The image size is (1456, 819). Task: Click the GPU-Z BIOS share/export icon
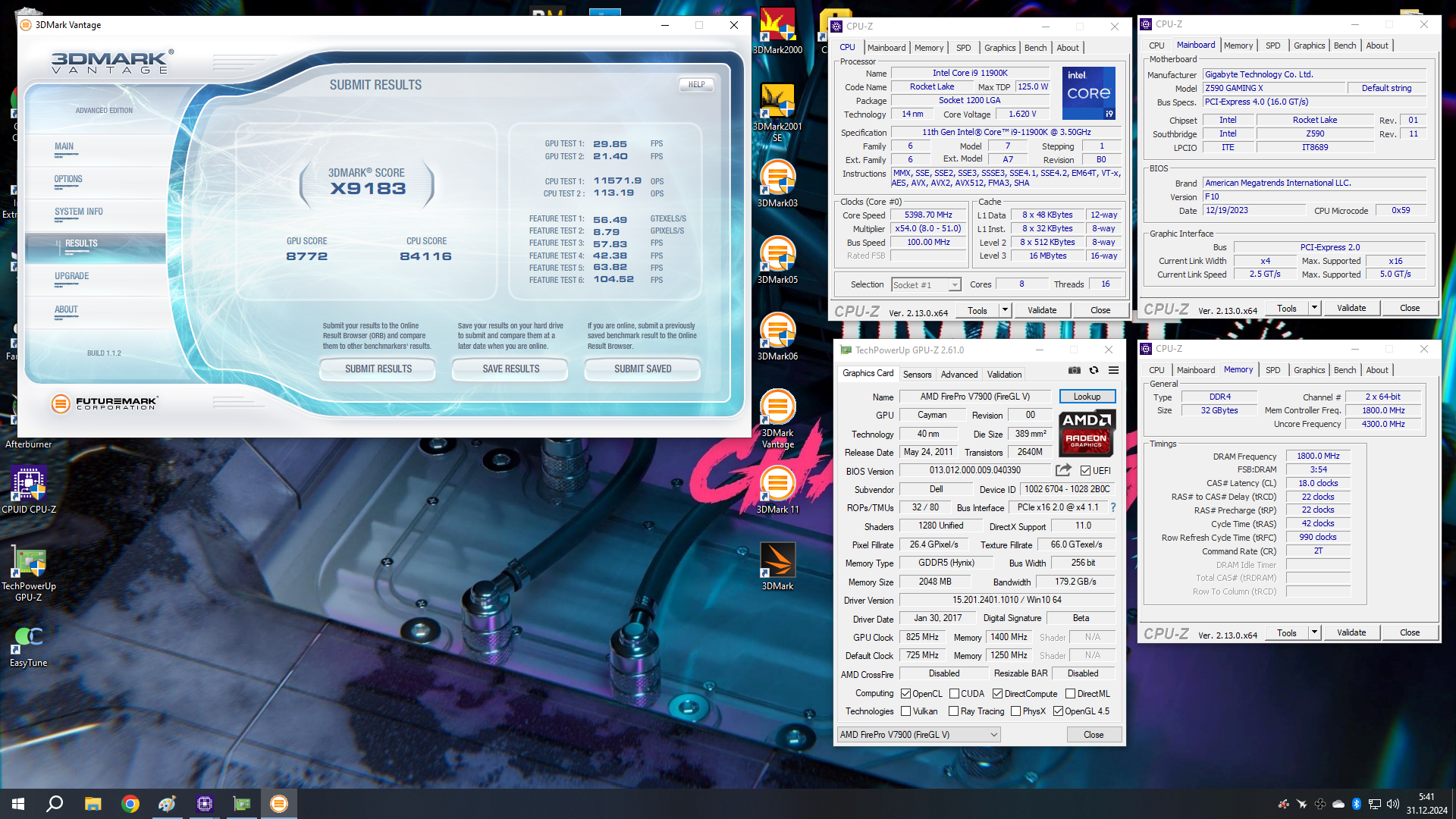click(1063, 470)
